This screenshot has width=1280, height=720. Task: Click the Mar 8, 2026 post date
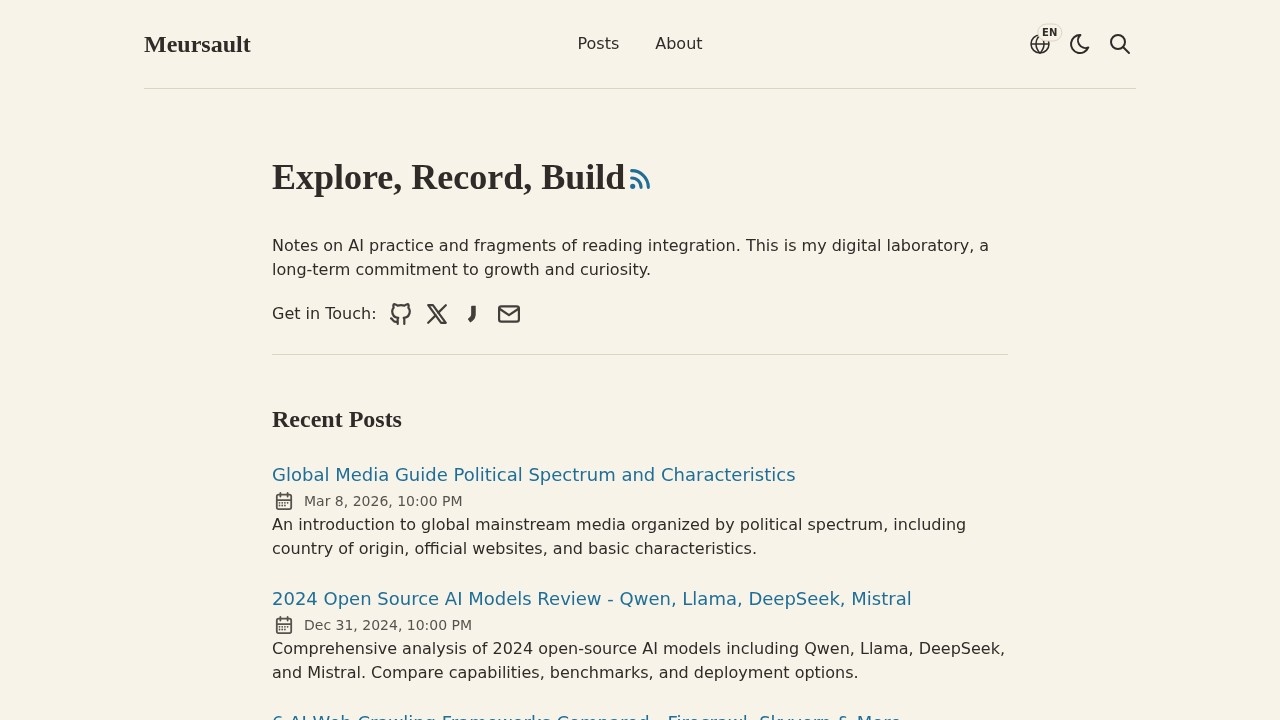(383, 501)
